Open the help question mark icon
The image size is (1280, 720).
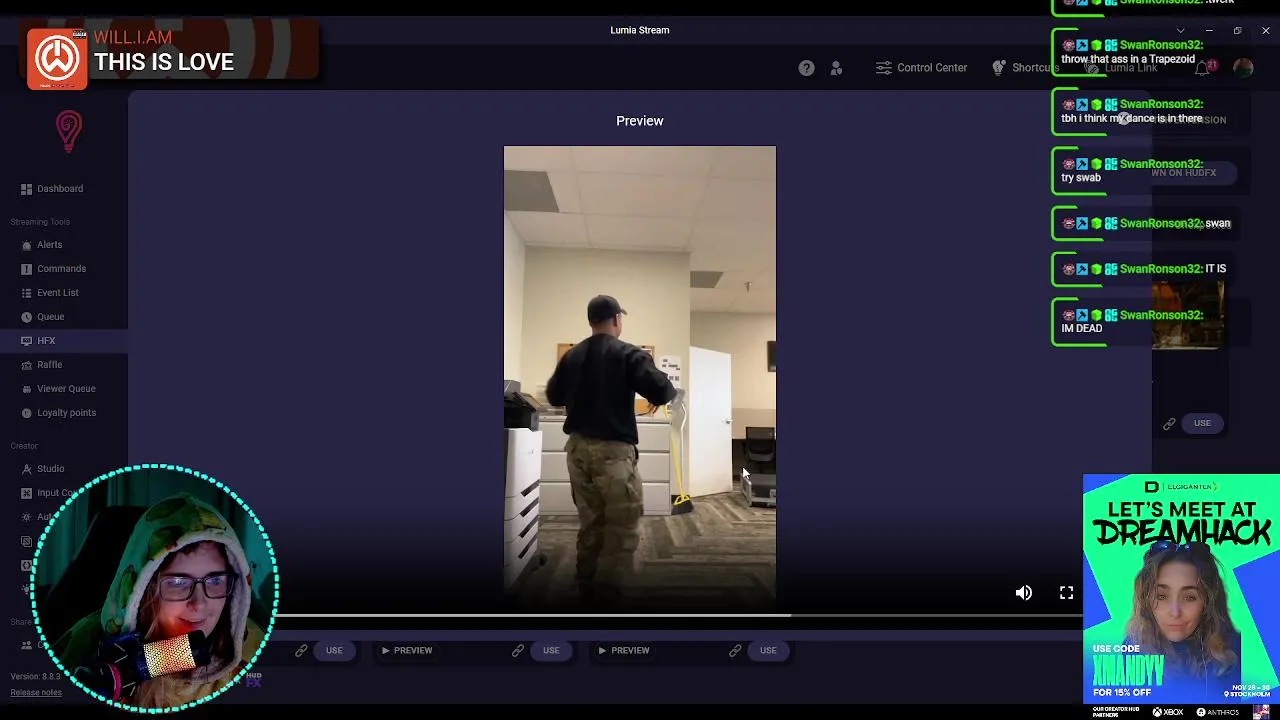coord(806,68)
